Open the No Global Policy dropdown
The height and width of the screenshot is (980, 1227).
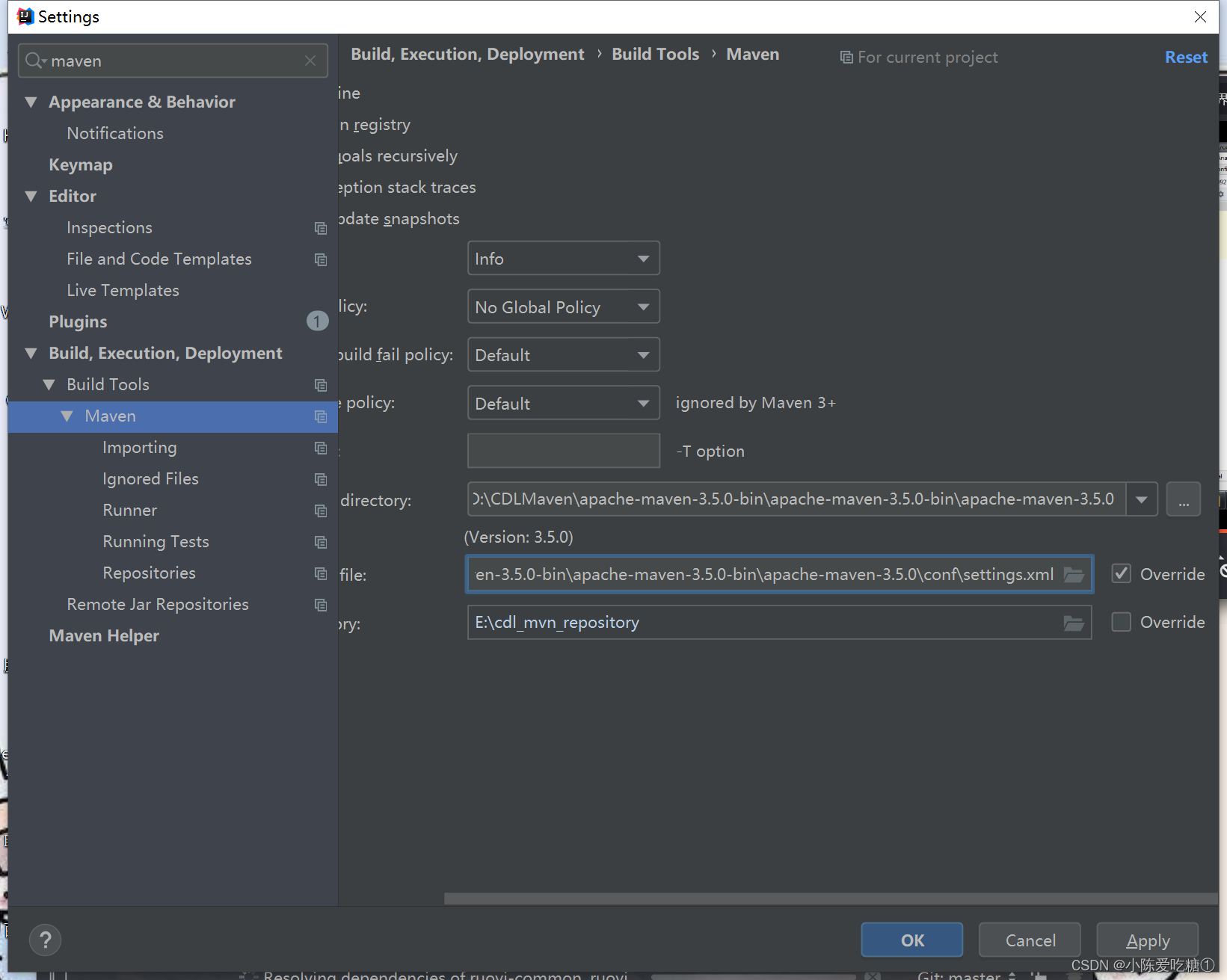tap(564, 306)
